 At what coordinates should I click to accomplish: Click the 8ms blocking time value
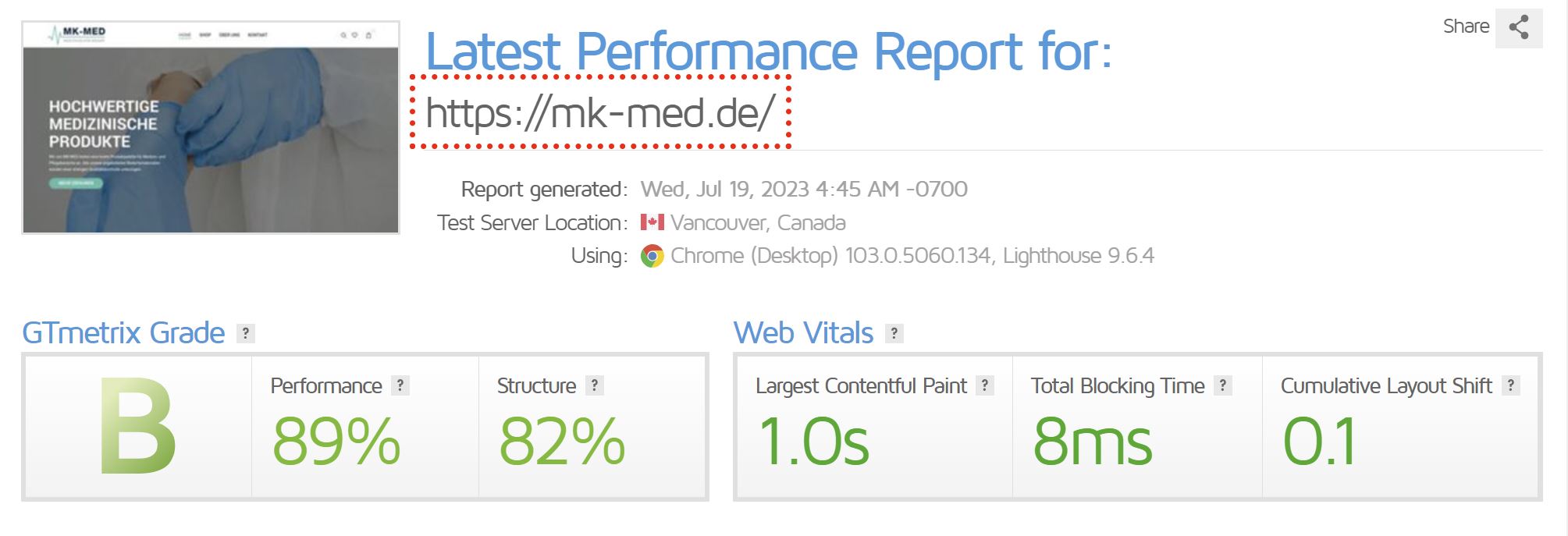[1093, 441]
